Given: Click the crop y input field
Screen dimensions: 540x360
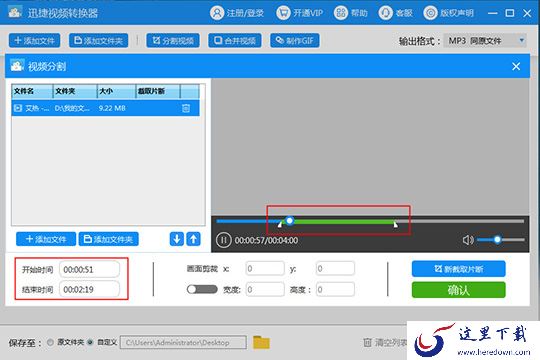Looking at the screenshot, I should point(335,269).
